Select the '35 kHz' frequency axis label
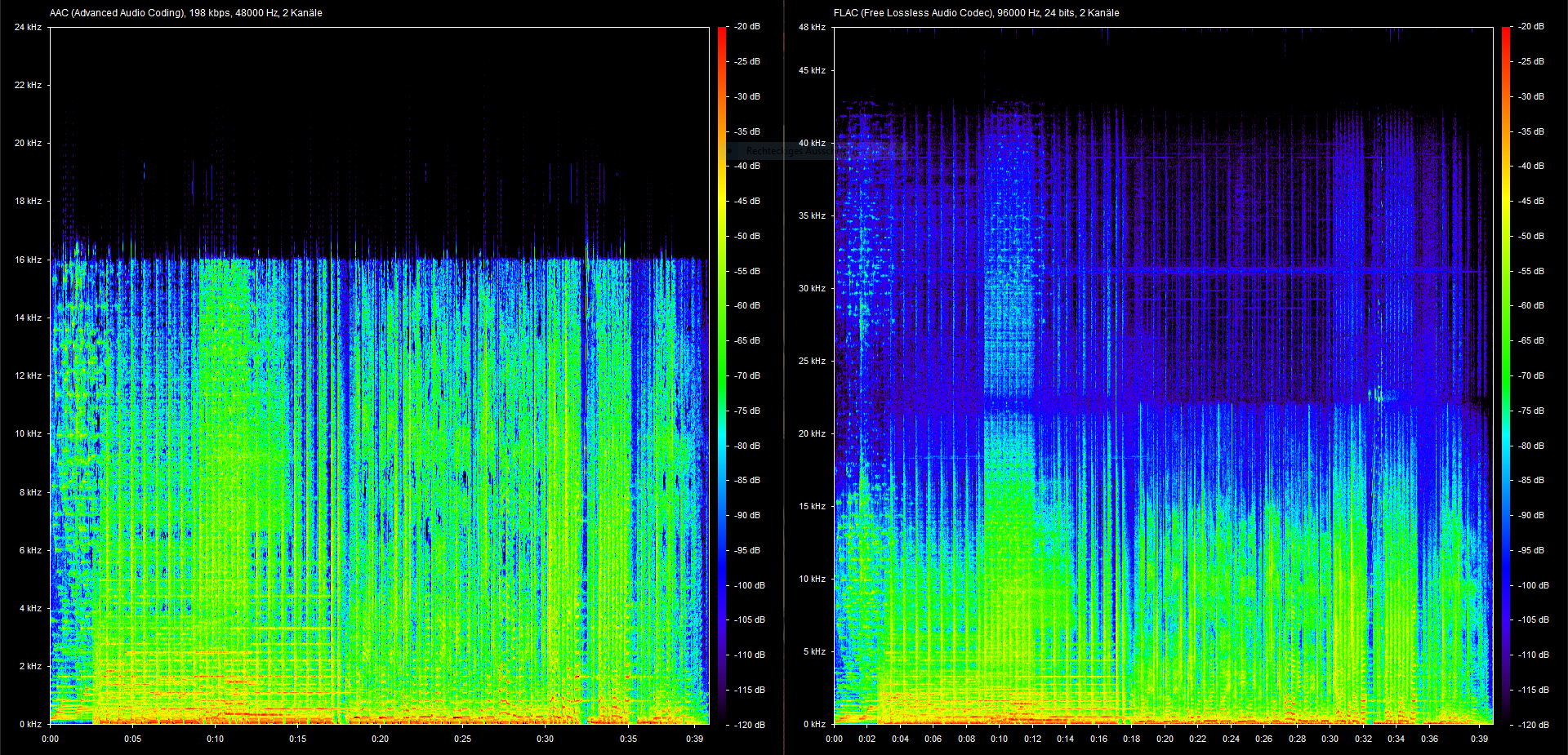The width and height of the screenshot is (1568, 755). coord(812,215)
